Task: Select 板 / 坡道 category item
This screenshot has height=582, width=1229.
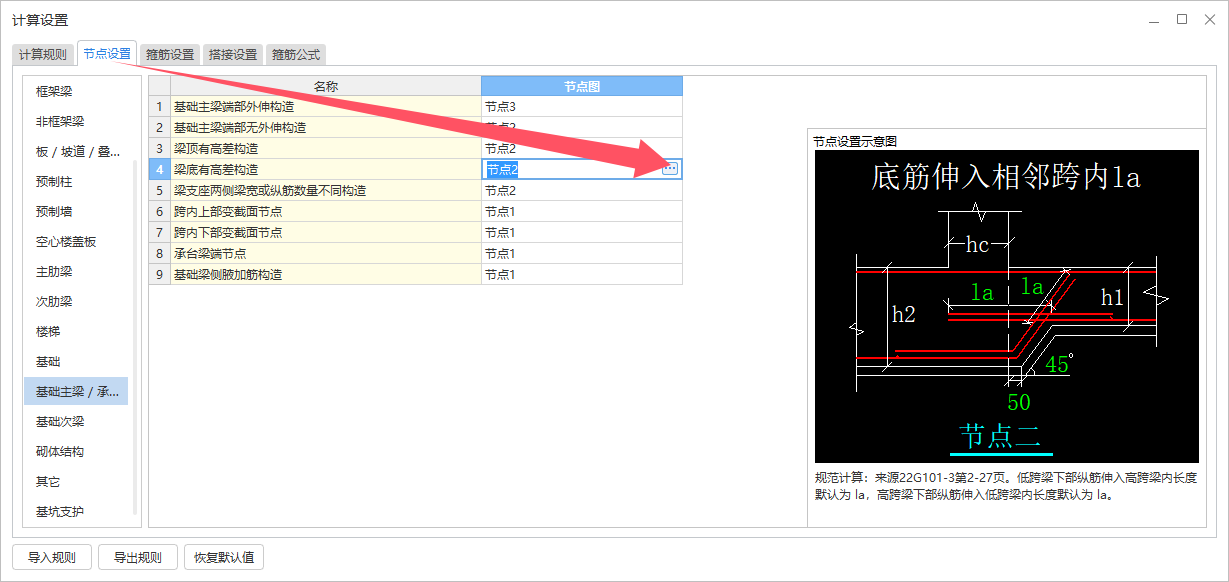Action: [76, 151]
